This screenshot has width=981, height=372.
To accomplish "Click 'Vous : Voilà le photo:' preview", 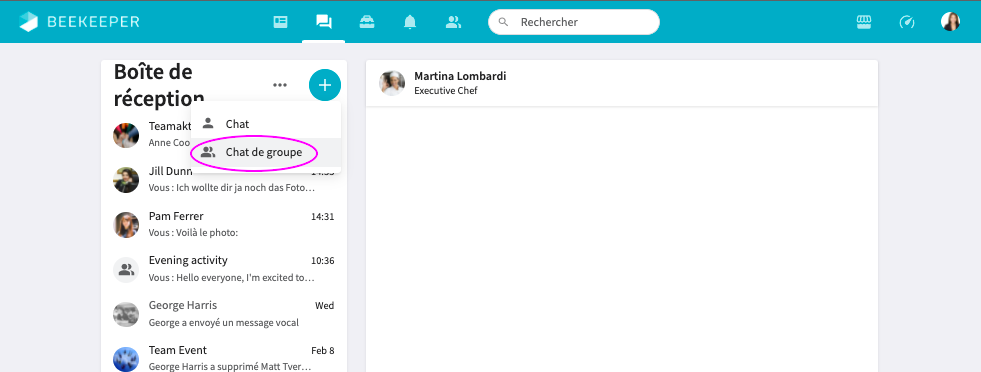I will point(193,233).
